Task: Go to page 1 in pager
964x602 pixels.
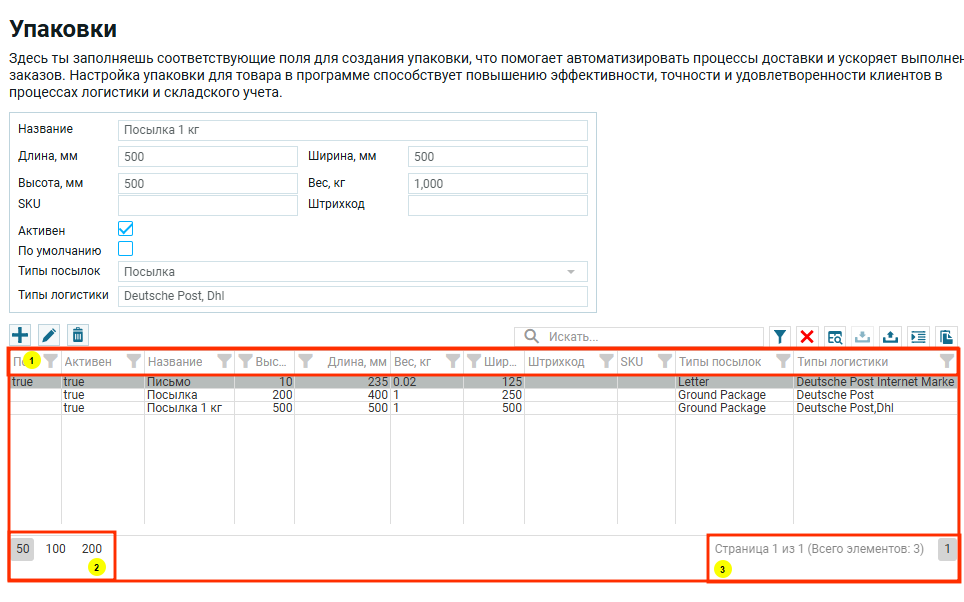Action: pyautogui.click(x=946, y=548)
